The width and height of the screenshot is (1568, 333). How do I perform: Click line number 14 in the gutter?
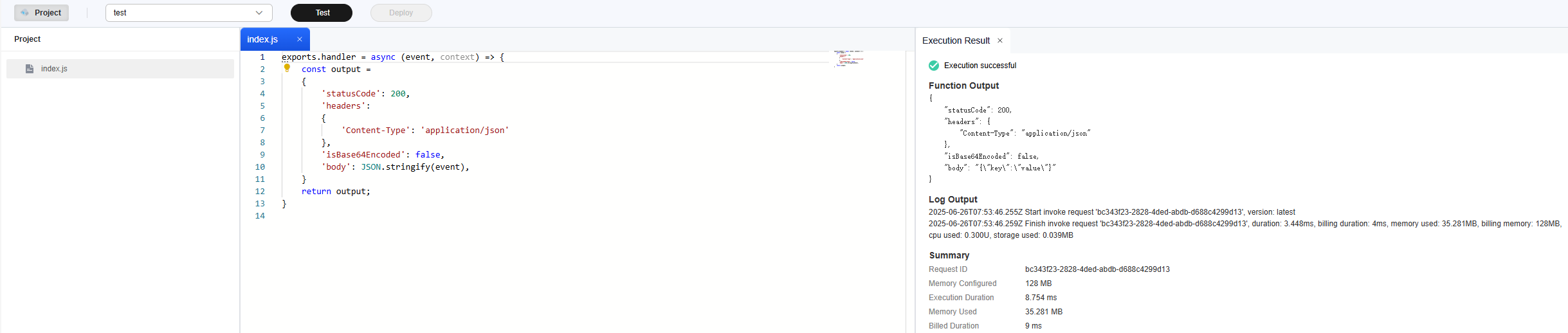pyautogui.click(x=260, y=216)
